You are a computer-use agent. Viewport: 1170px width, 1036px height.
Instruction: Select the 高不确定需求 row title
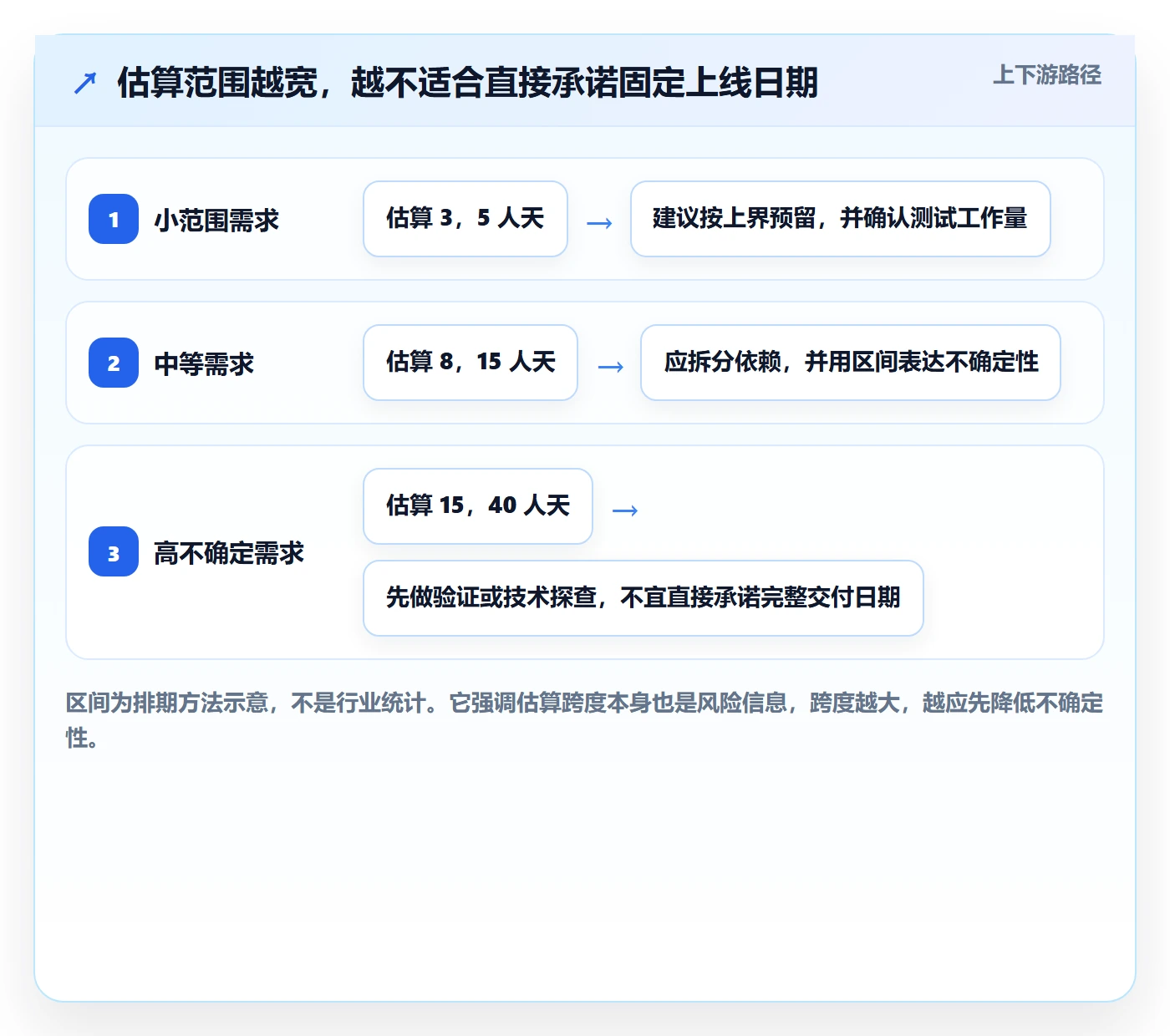pyautogui.click(x=229, y=553)
